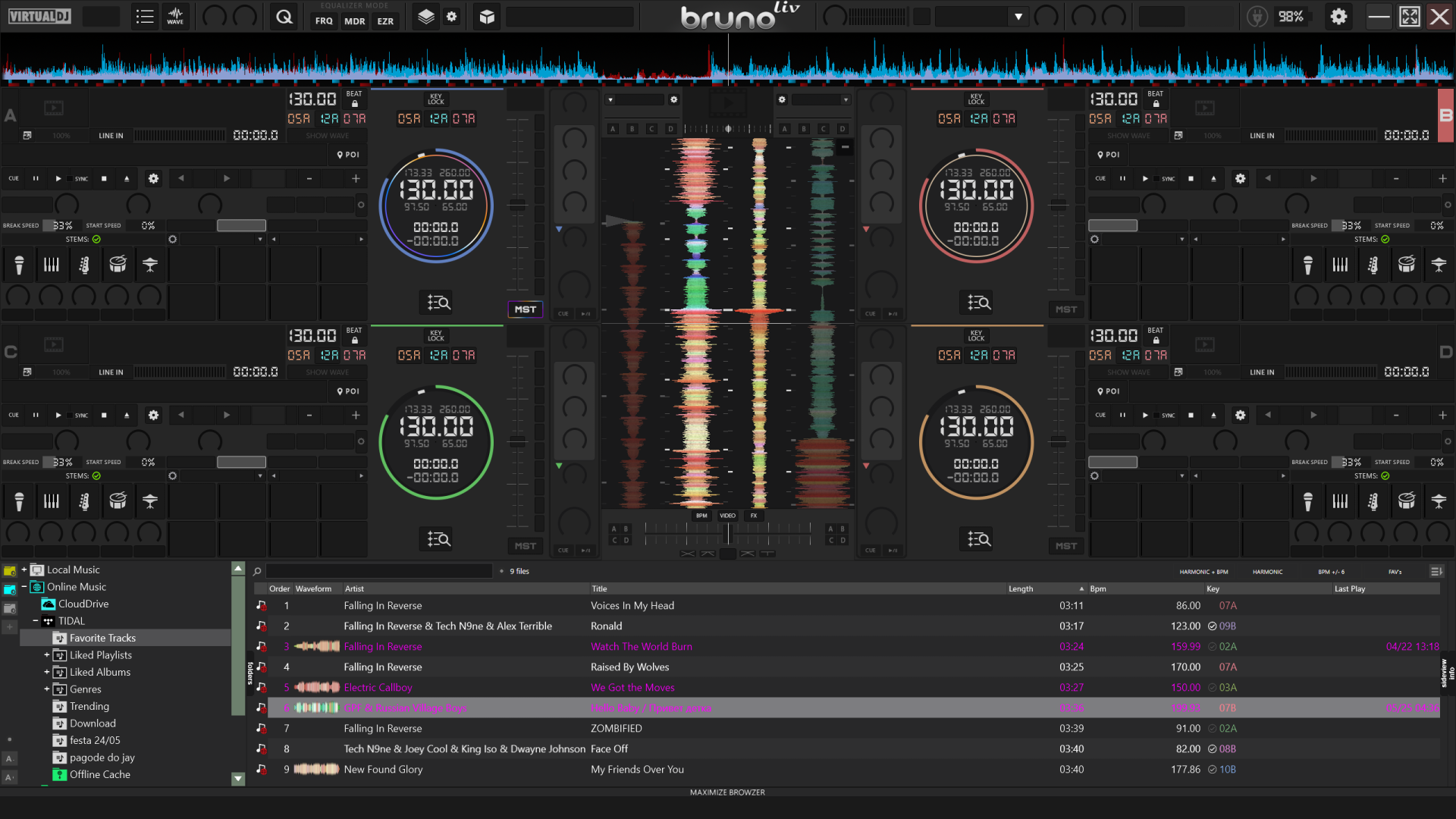Open the main settings gear in top bar
The height and width of the screenshot is (819, 1456).
click(x=1338, y=17)
